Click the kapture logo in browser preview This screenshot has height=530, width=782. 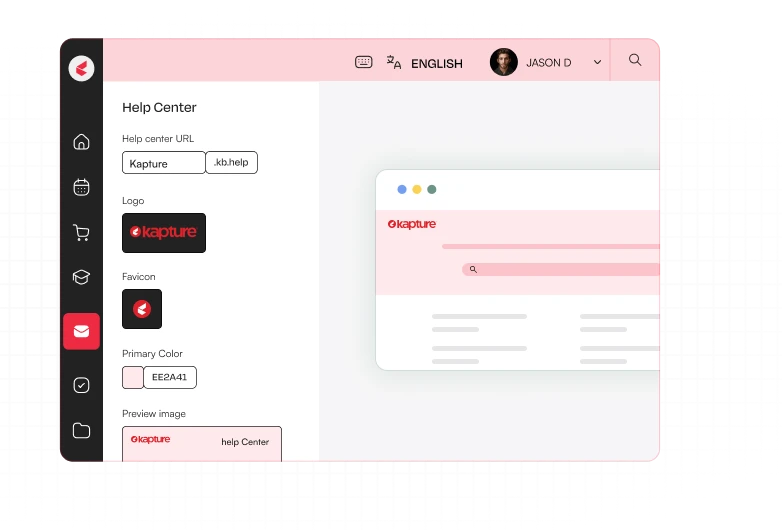412,224
